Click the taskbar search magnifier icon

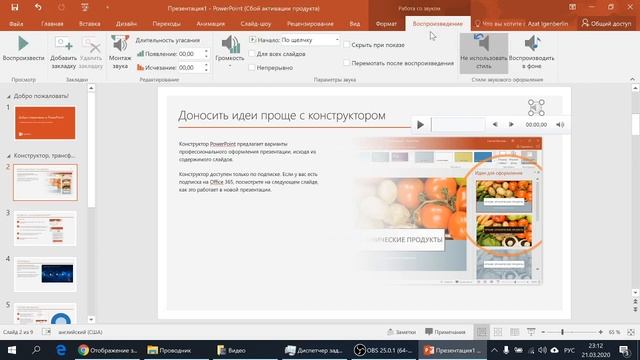(36, 350)
